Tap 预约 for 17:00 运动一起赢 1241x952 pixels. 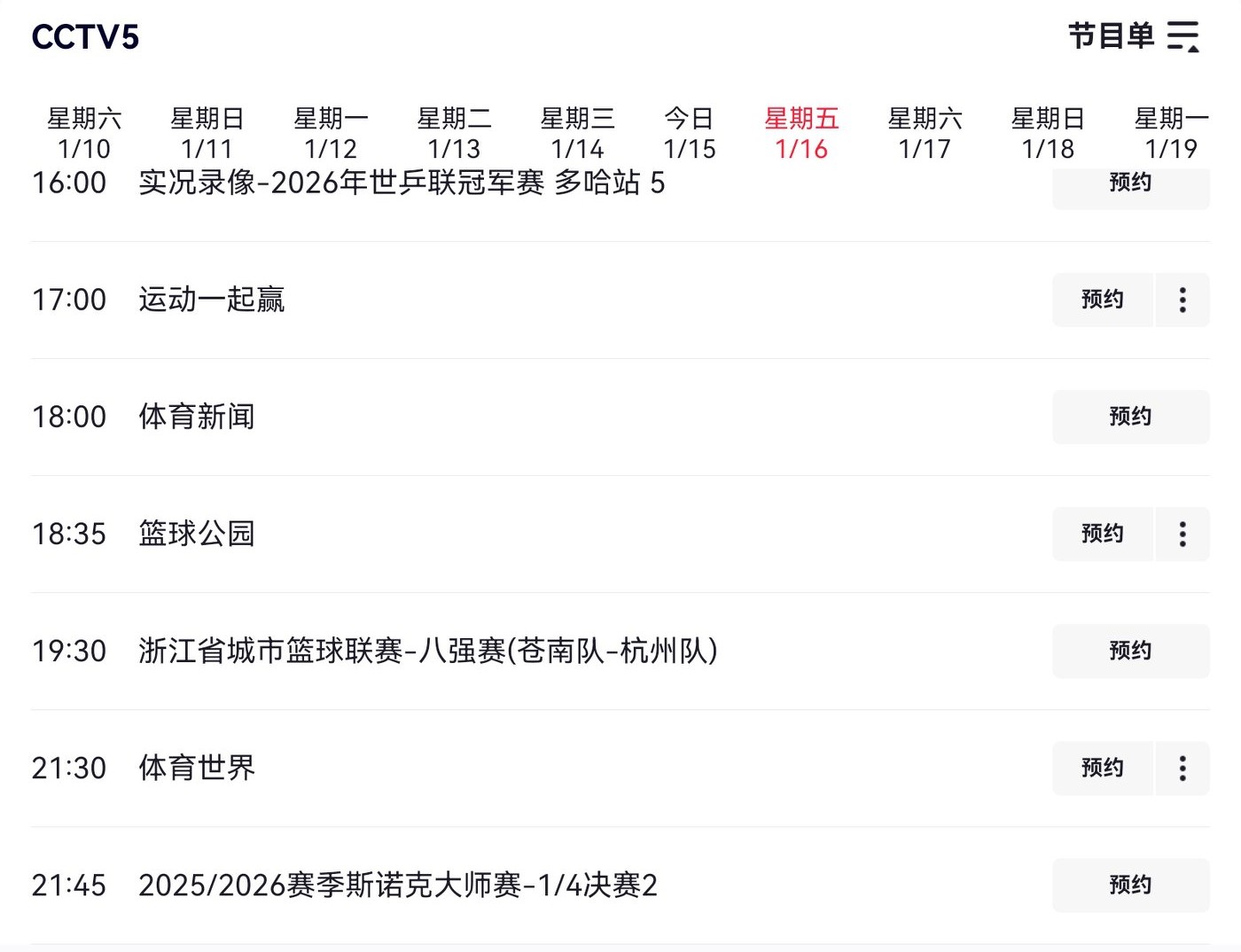(1103, 300)
